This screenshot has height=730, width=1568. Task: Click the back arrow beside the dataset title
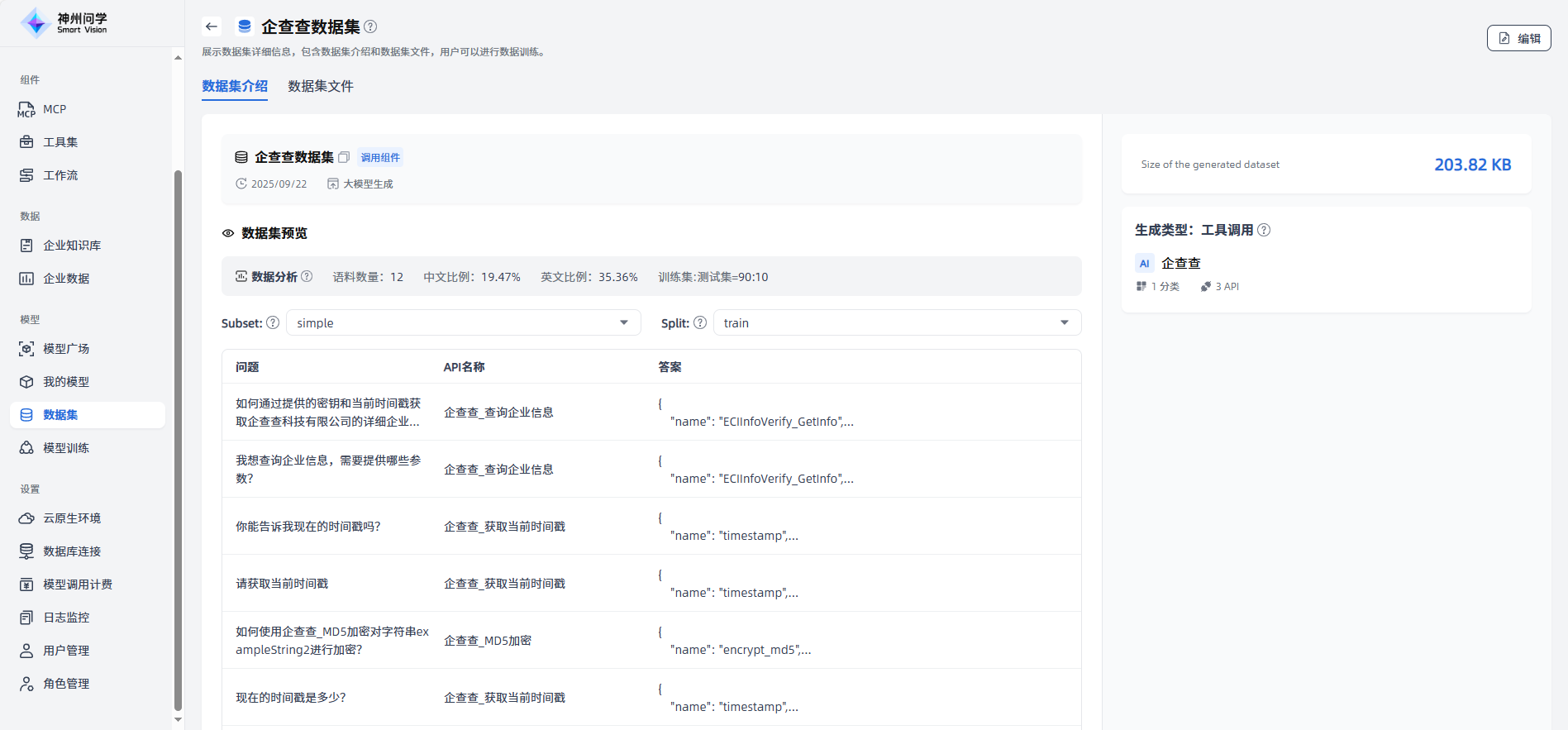pyautogui.click(x=212, y=26)
